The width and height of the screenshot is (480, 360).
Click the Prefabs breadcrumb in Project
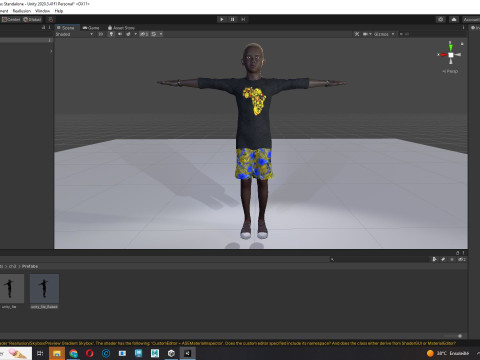30,266
